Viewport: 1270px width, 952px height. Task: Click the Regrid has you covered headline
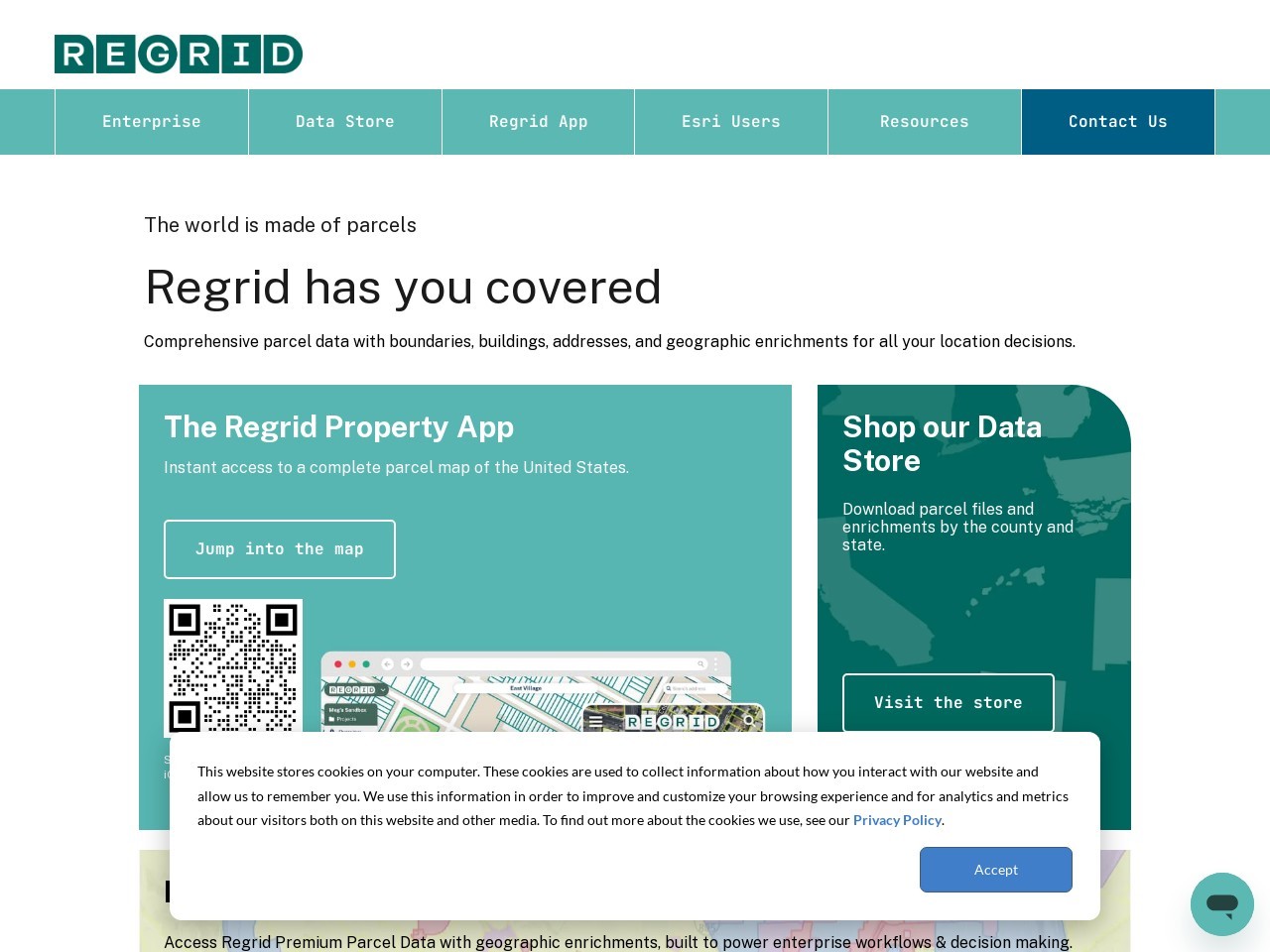tap(403, 288)
